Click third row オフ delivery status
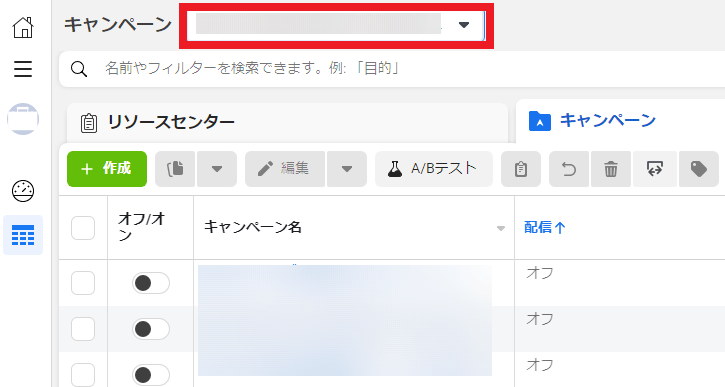The height and width of the screenshot is (387, 725). pos(540,365)
